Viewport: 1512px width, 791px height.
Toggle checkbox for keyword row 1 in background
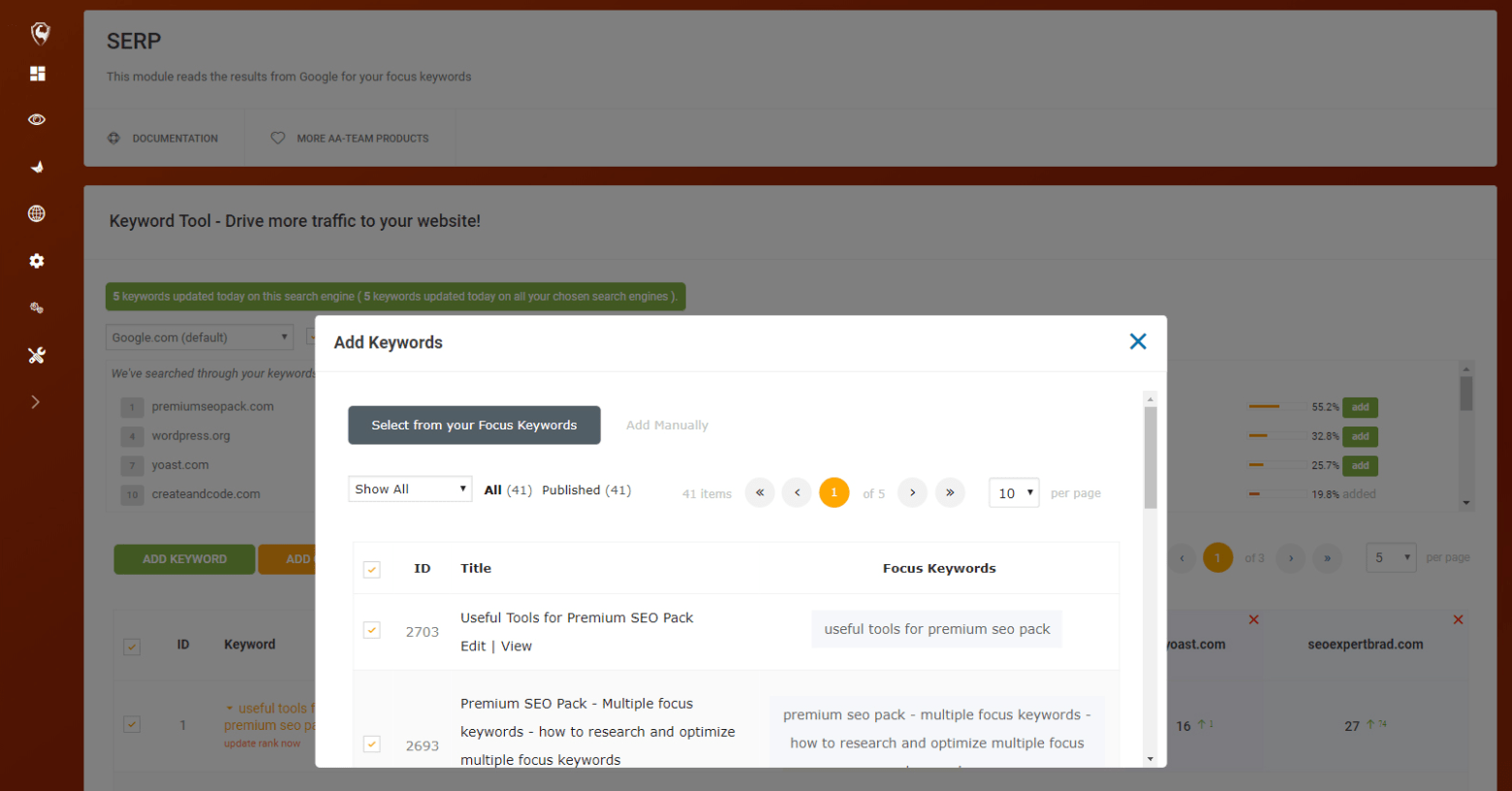tap(132, 724)
